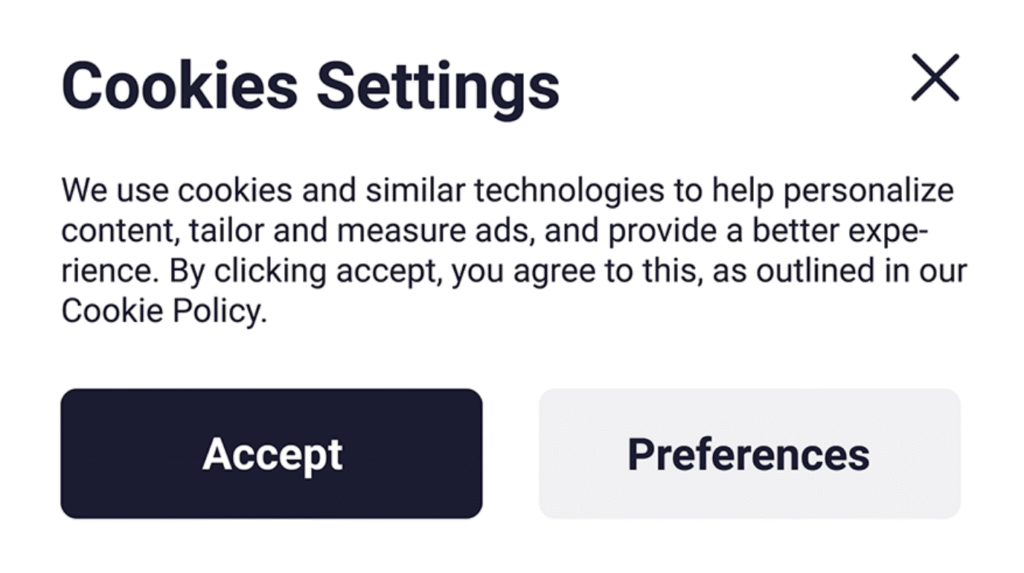The height and width of the screenshot is (573, 1024).
Task: Exit the dialog using the cross icon
Action: pos(935,78)
